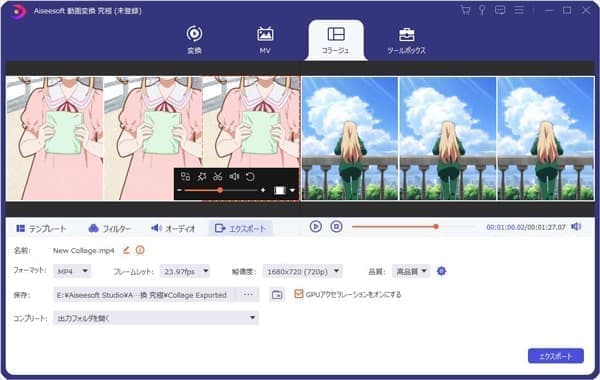The height and width of the screenshot is (380, 600).
Task: Click the white aspect swatch in overlay
Action: click(280, 190)
